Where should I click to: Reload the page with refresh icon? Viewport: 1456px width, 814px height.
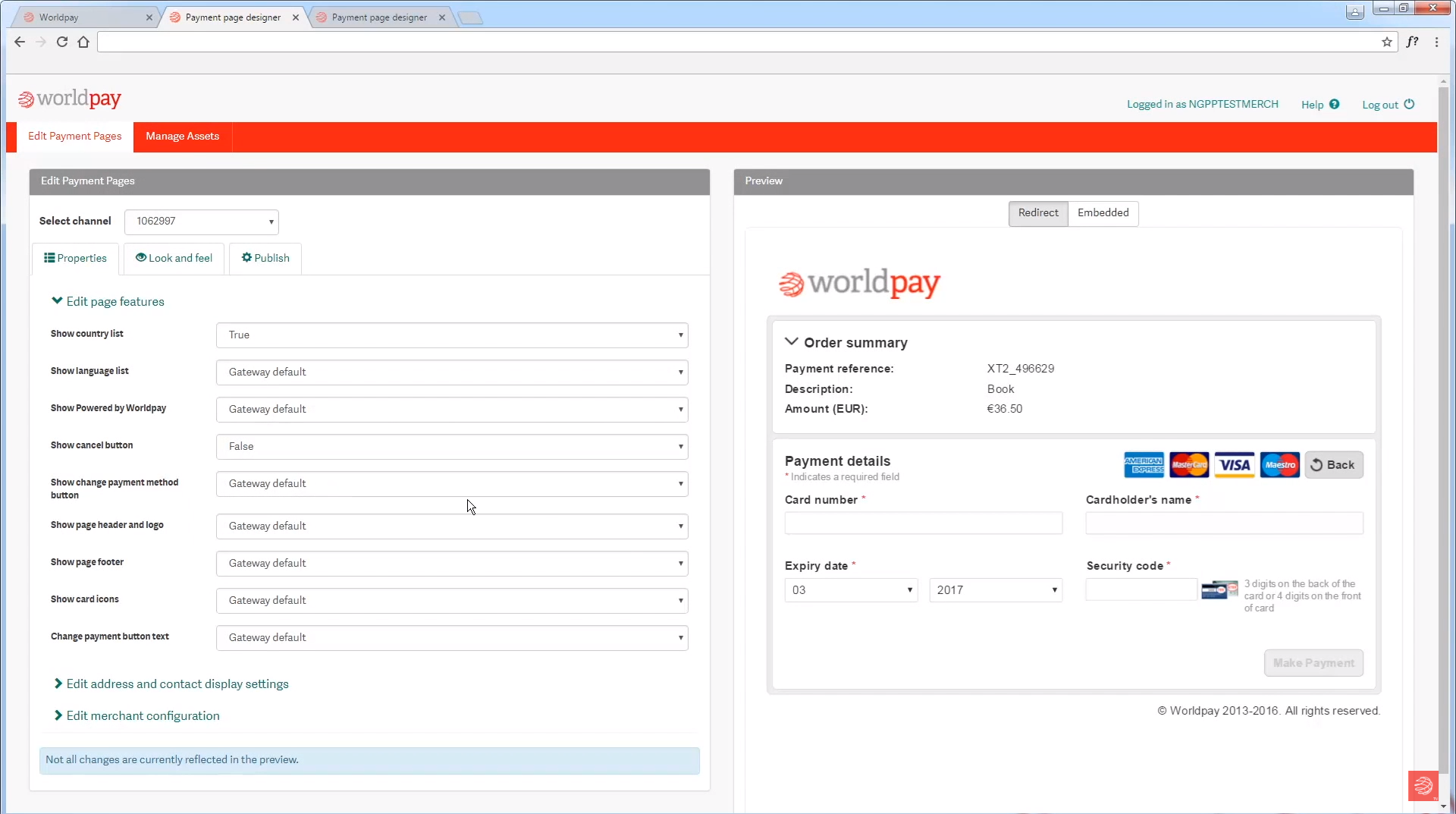62,42
